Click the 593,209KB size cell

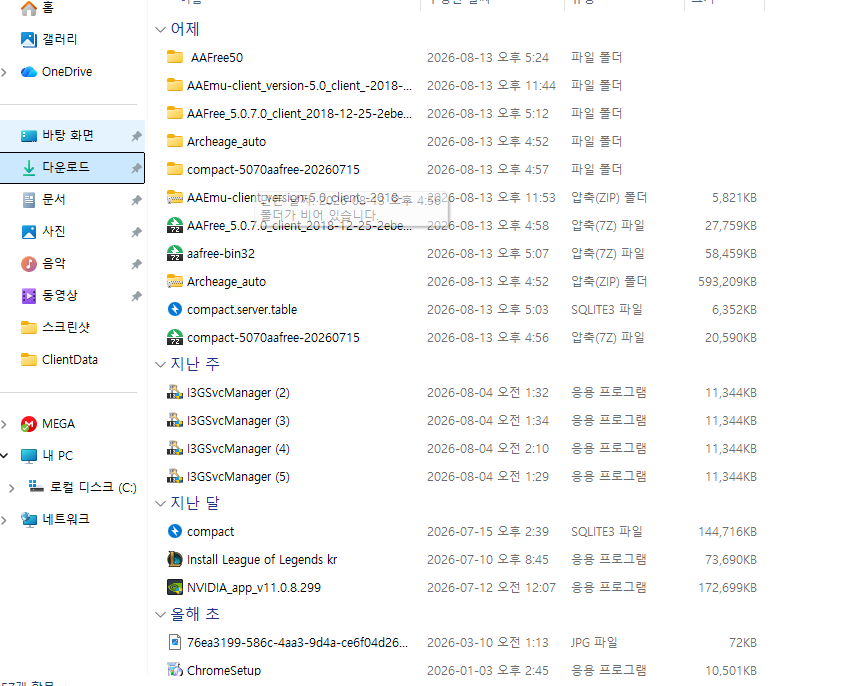(x=727, y=281)
